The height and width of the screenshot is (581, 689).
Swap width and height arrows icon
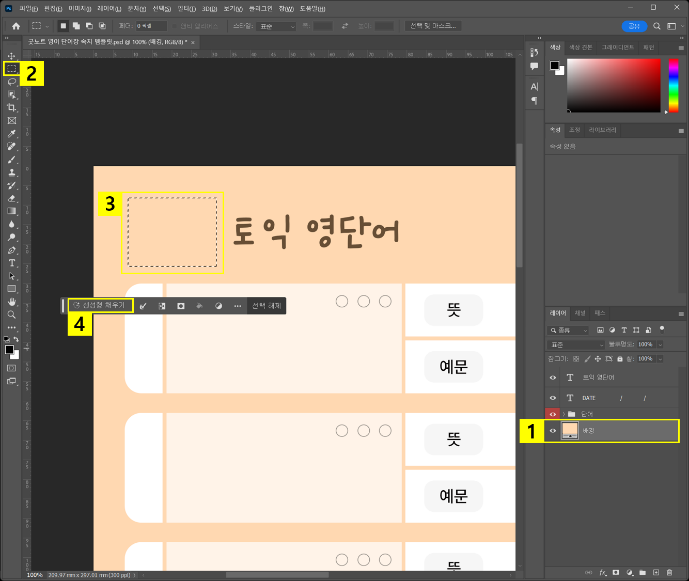(x=345, y=26)
